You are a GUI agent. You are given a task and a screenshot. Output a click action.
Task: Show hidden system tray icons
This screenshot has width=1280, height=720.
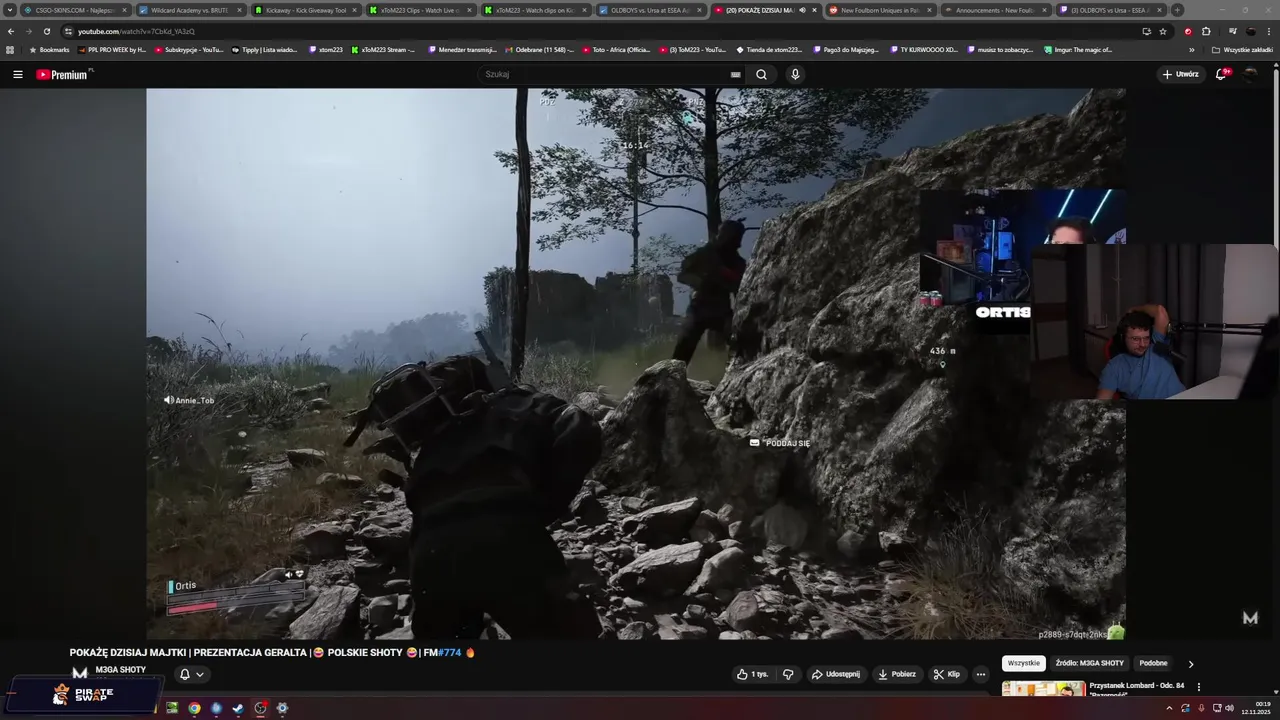1169,708
